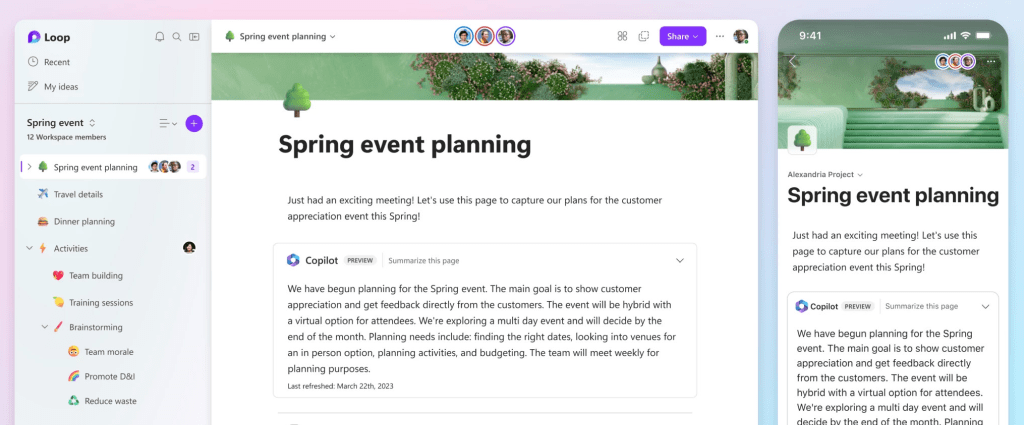Open the Loop components grid icon
Screen dimensions: 1024x425
coord(622,37)
